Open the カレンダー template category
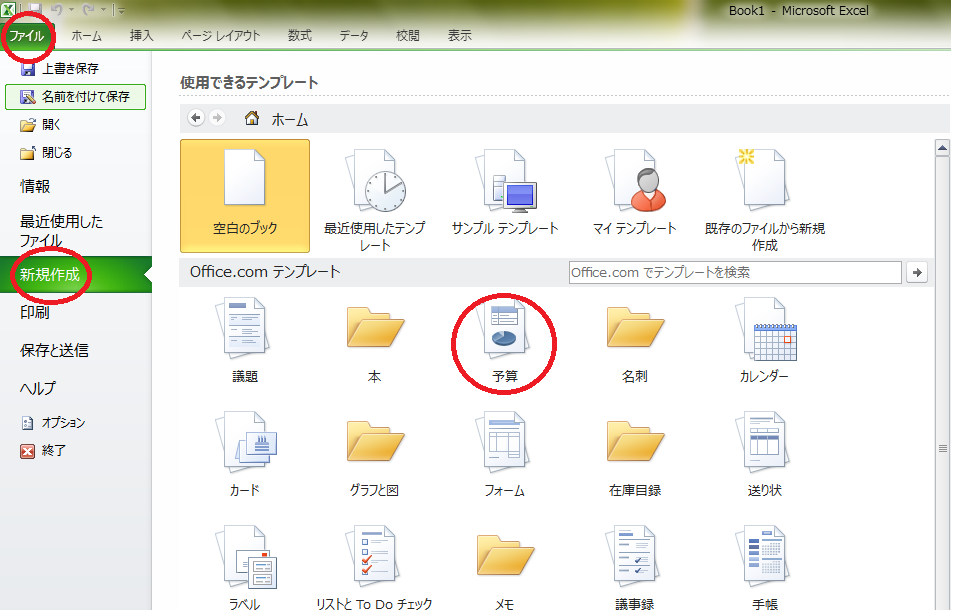Screen dimensions: 960x610 tap(765, 341)
